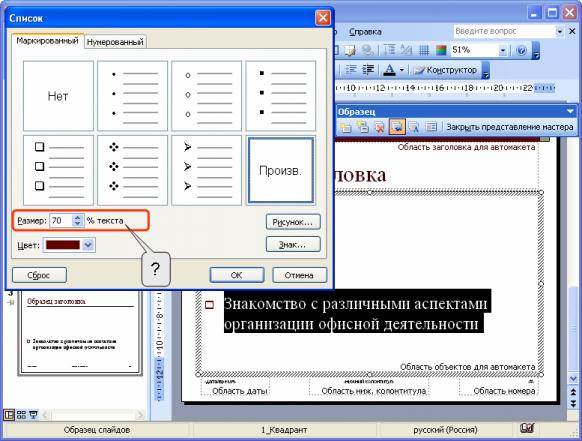Select the 'Нет' (no bullets) option
Viewport: 582px width, 441px height.
(x=58, y=96)
